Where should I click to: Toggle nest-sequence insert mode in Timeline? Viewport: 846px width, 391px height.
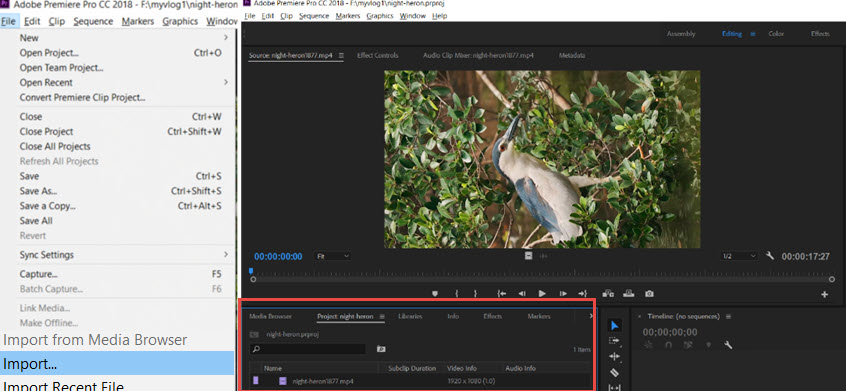[649, 345]
